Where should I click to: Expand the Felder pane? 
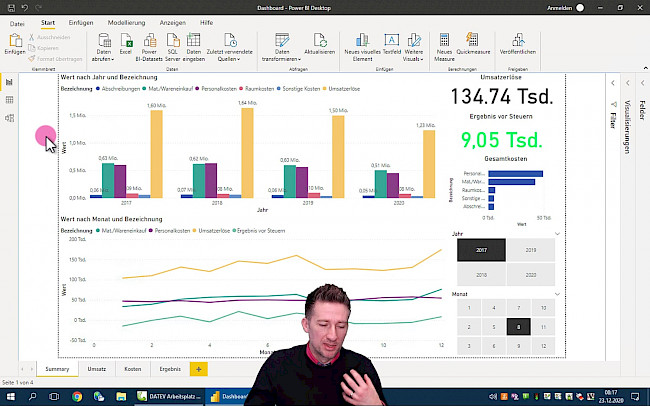click(643, 83)
